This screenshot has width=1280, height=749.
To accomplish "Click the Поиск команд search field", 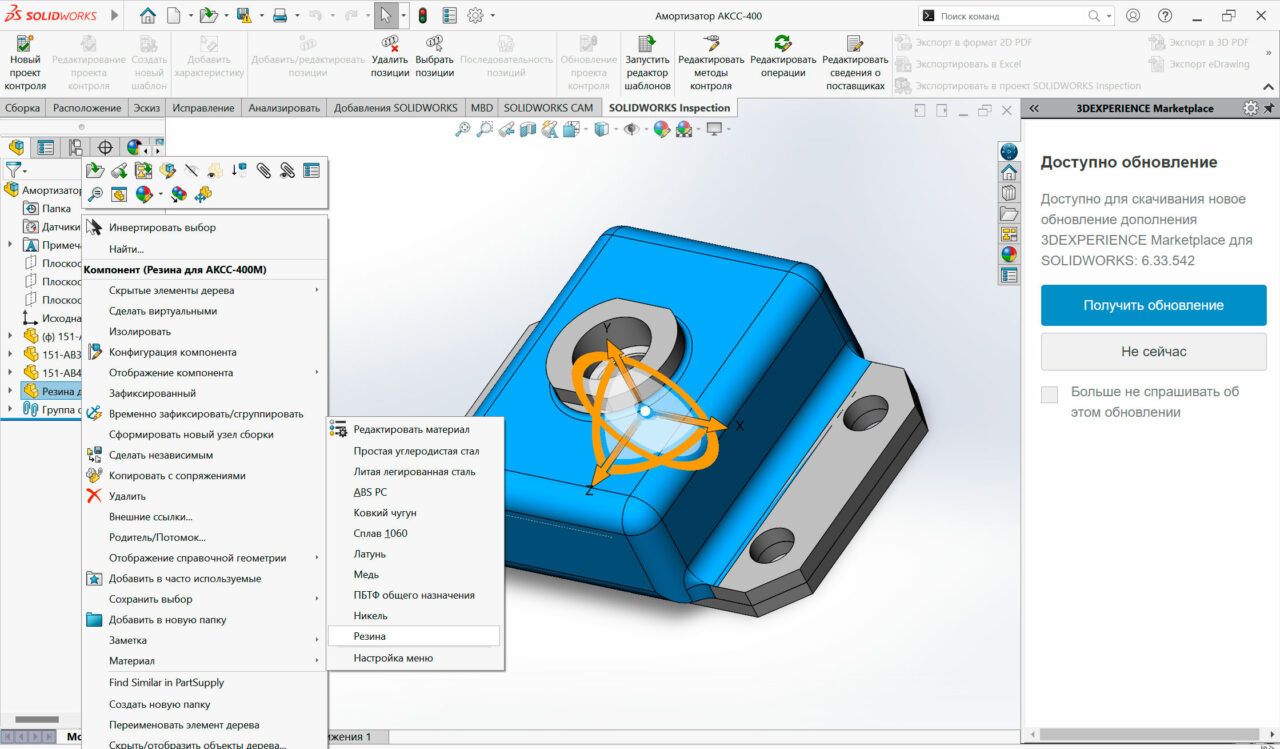I will tap(1015, 16).
